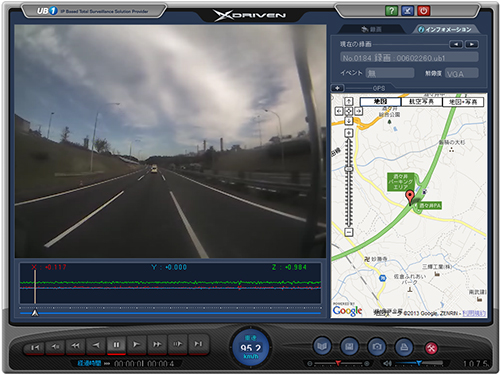Click the print icon
Image resolution: width=500 pixels, height=375 pixels.
click(x=404, y=347)
